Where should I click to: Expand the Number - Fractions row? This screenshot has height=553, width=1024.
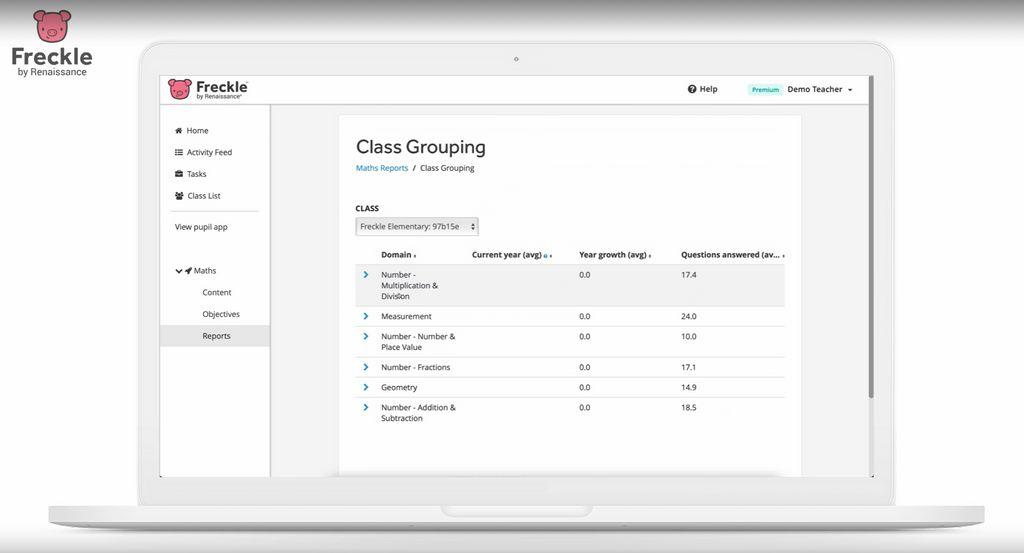[366, 367]
